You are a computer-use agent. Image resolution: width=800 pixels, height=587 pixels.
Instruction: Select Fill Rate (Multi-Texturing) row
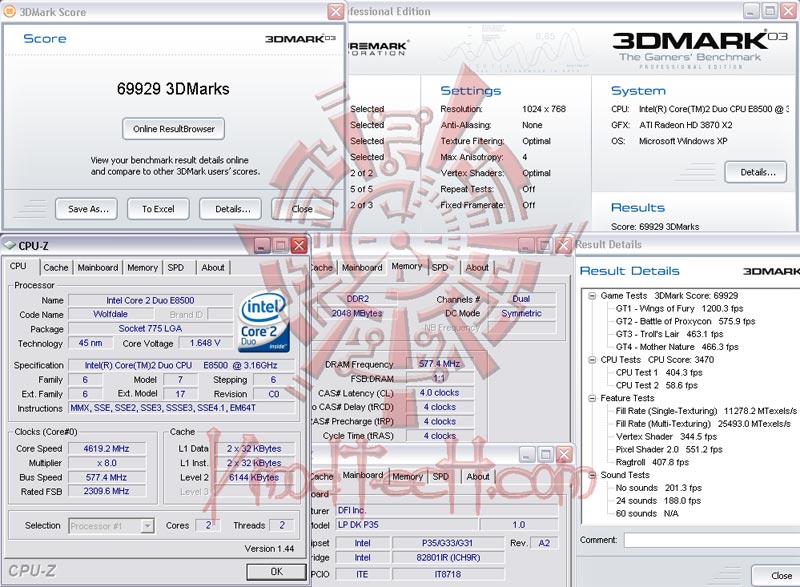click(703, 423)
